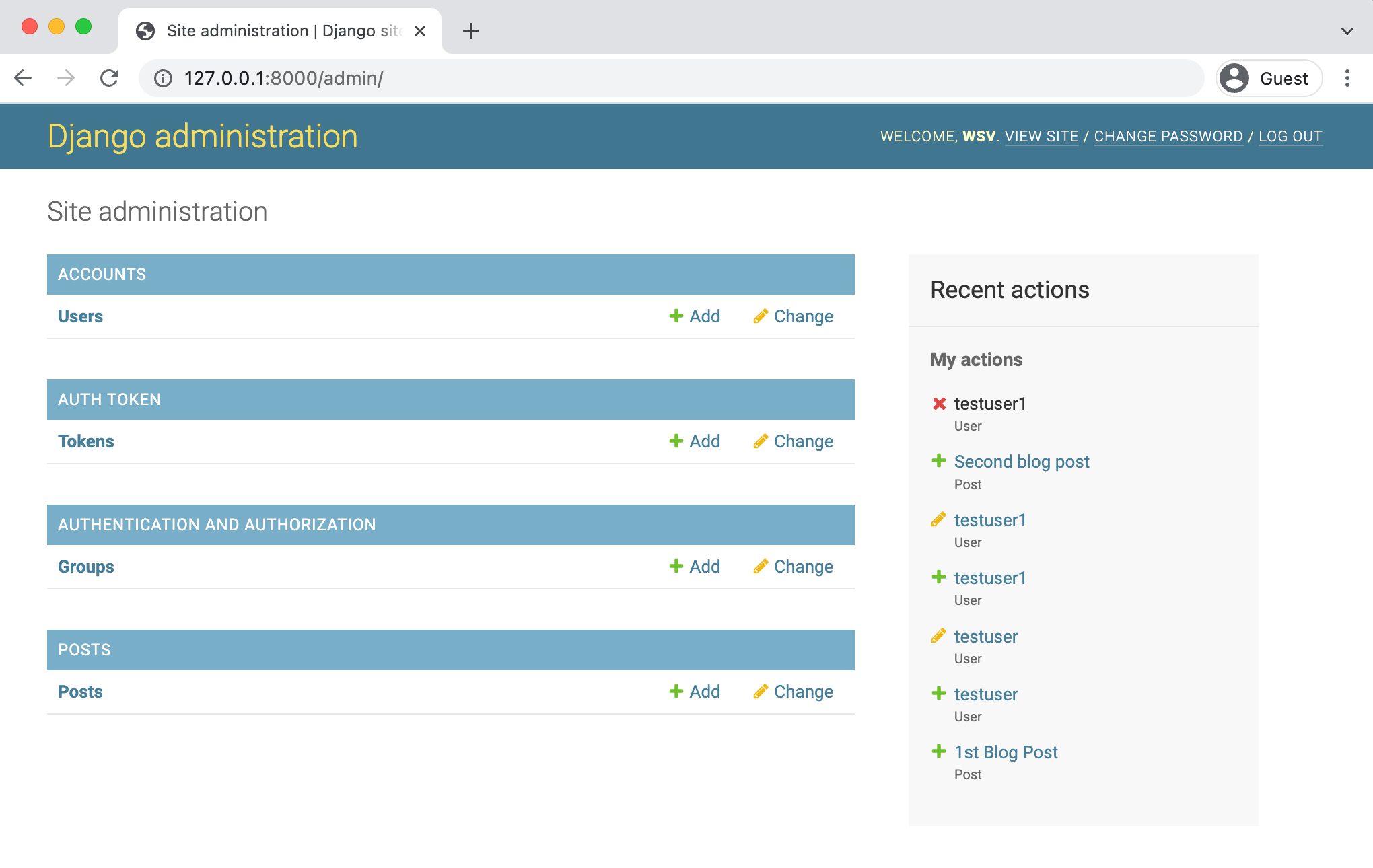
Task: Open Authentication and Authorization section header
Action: (217, 525)
